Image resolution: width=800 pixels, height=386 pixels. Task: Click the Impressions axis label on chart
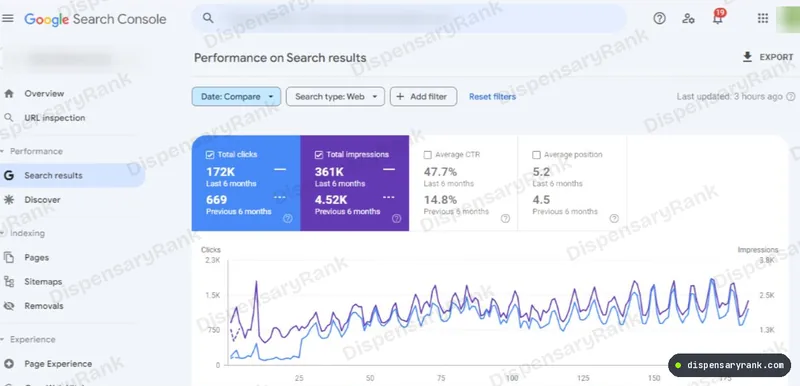point(758,250)
